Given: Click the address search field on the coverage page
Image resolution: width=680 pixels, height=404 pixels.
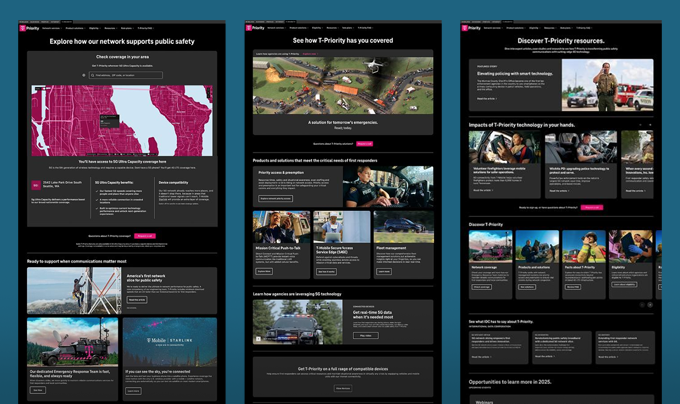Looking at the screenshot, I should point(126,75).
